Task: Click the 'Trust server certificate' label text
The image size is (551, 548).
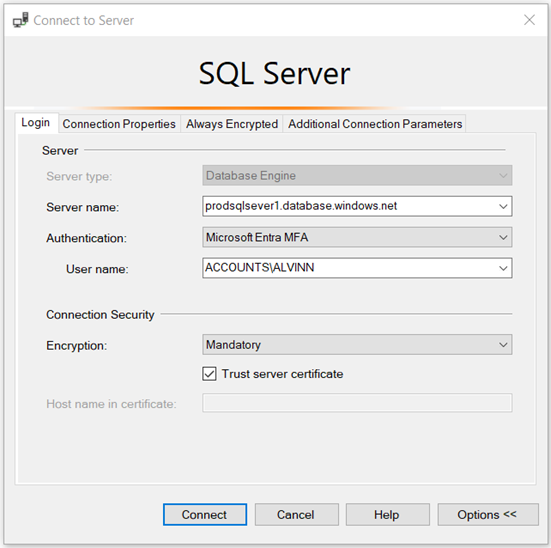Action: tap(282, 374)
